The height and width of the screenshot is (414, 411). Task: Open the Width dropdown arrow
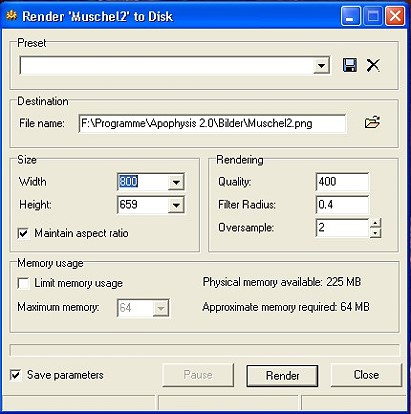176,182
